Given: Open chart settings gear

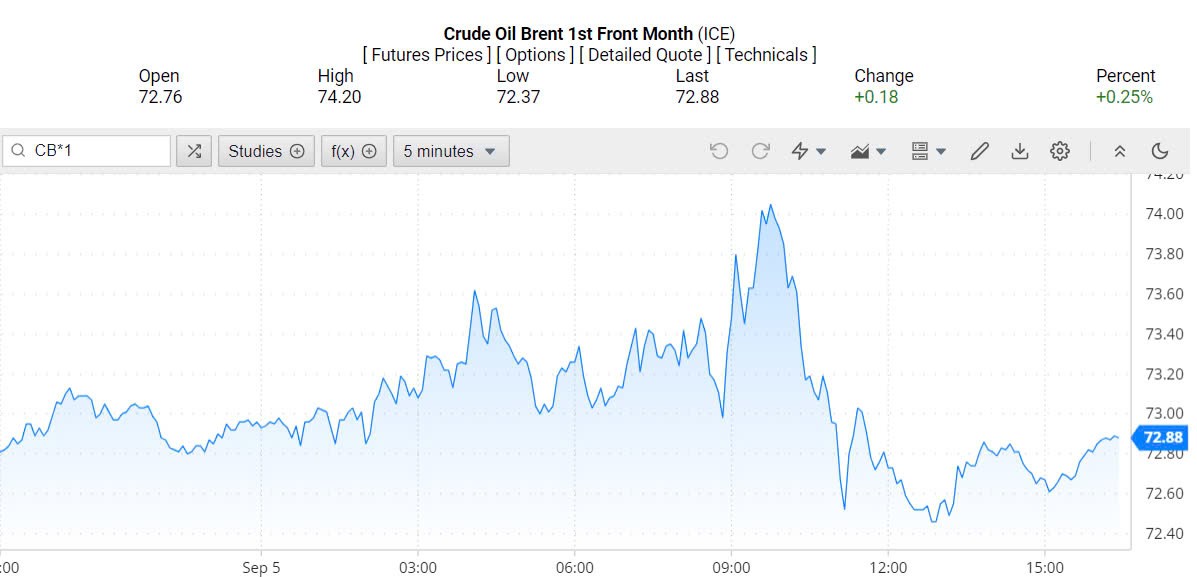Looking at the screenshot, I should (1060, 151).
